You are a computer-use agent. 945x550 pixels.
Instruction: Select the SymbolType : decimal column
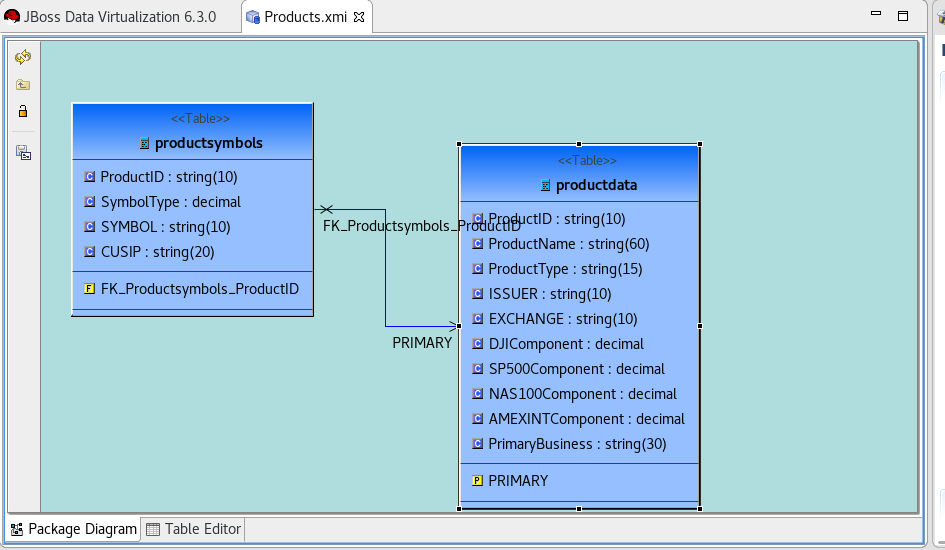(170, 202)
